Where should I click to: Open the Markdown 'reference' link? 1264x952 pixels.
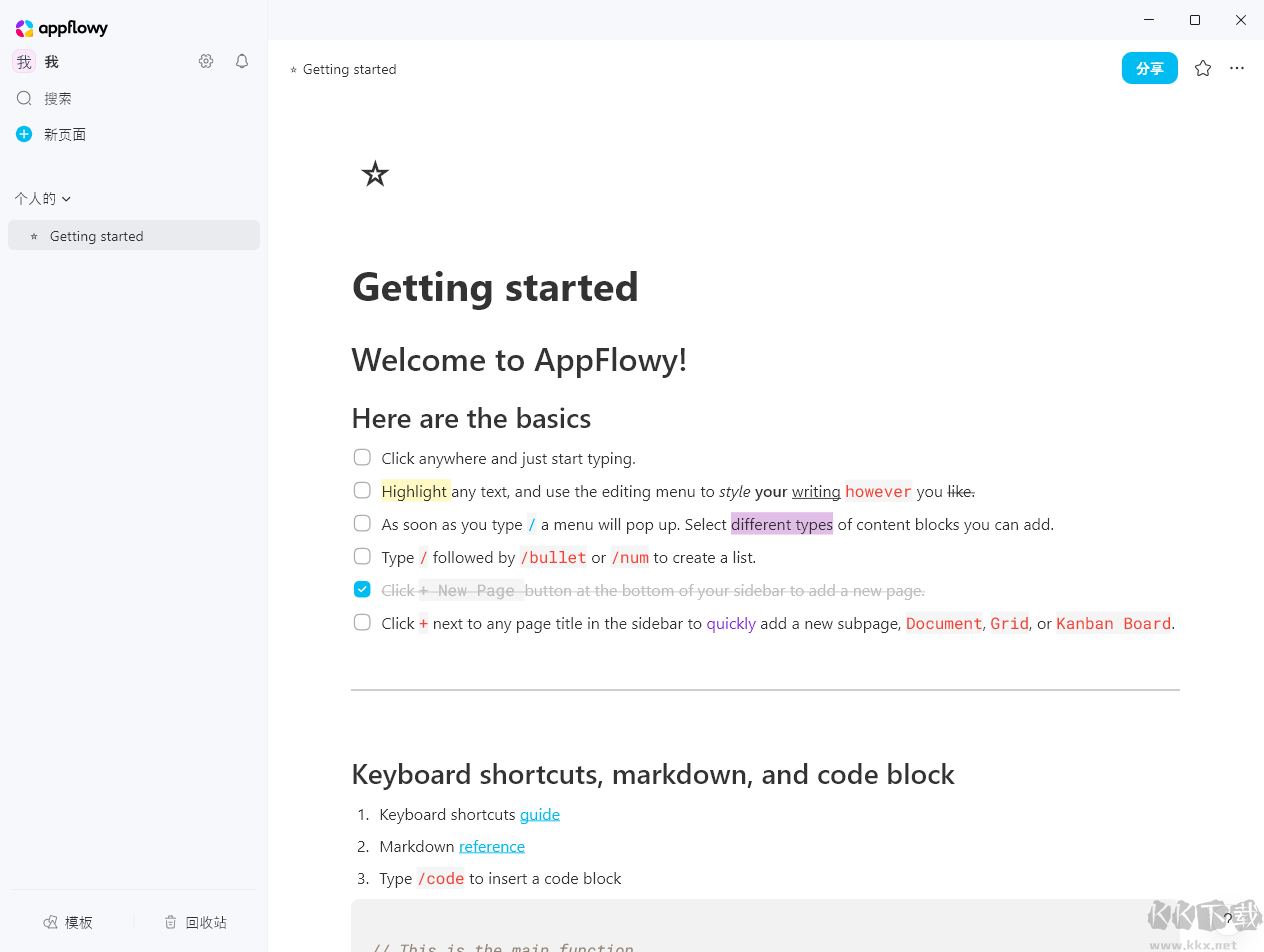coord(491,846)
